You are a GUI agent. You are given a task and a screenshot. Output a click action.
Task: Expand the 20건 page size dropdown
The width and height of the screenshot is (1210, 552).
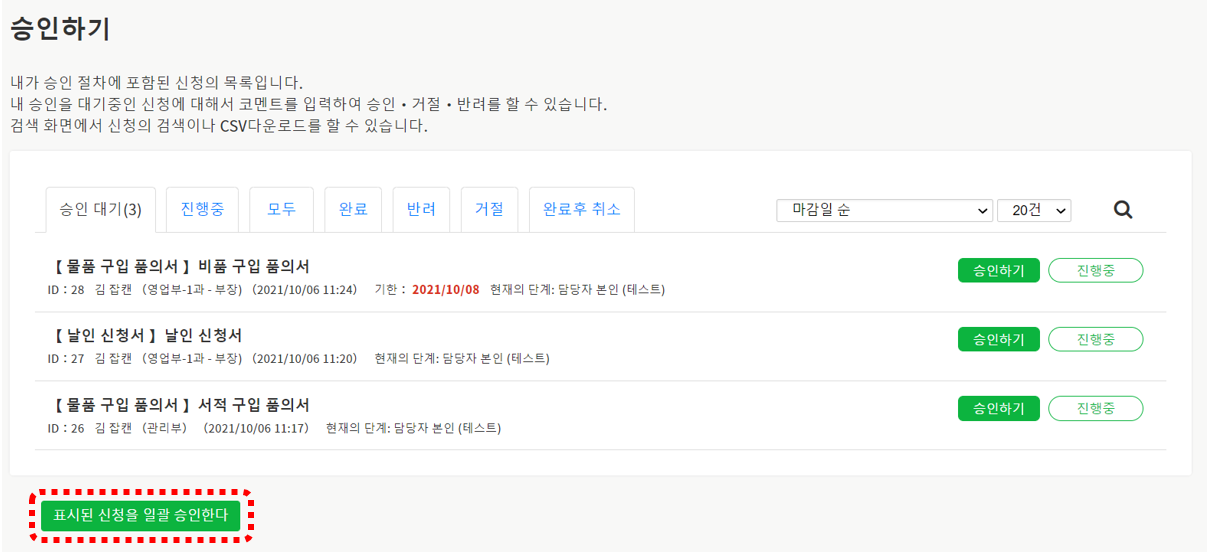click(x=1034, y=210)
